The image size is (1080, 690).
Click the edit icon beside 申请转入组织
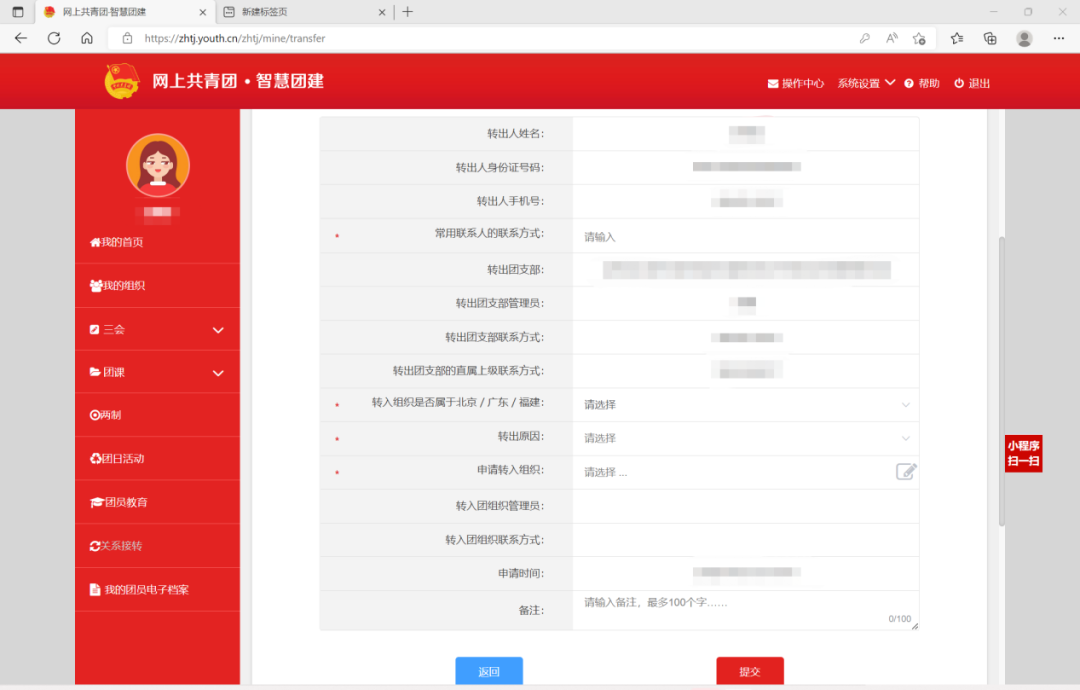point(906,471)
